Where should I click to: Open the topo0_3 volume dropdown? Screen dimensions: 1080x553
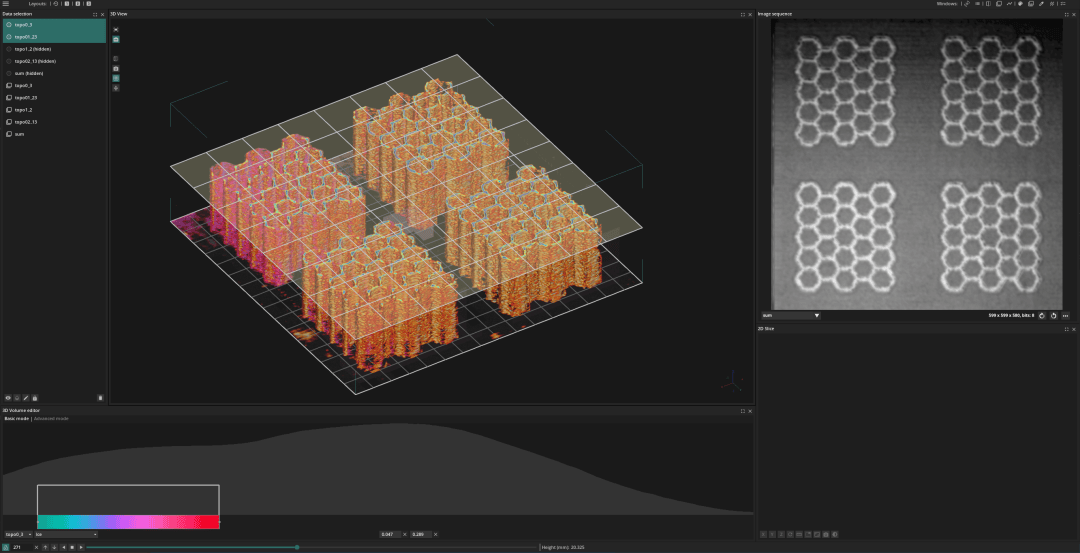17,534
